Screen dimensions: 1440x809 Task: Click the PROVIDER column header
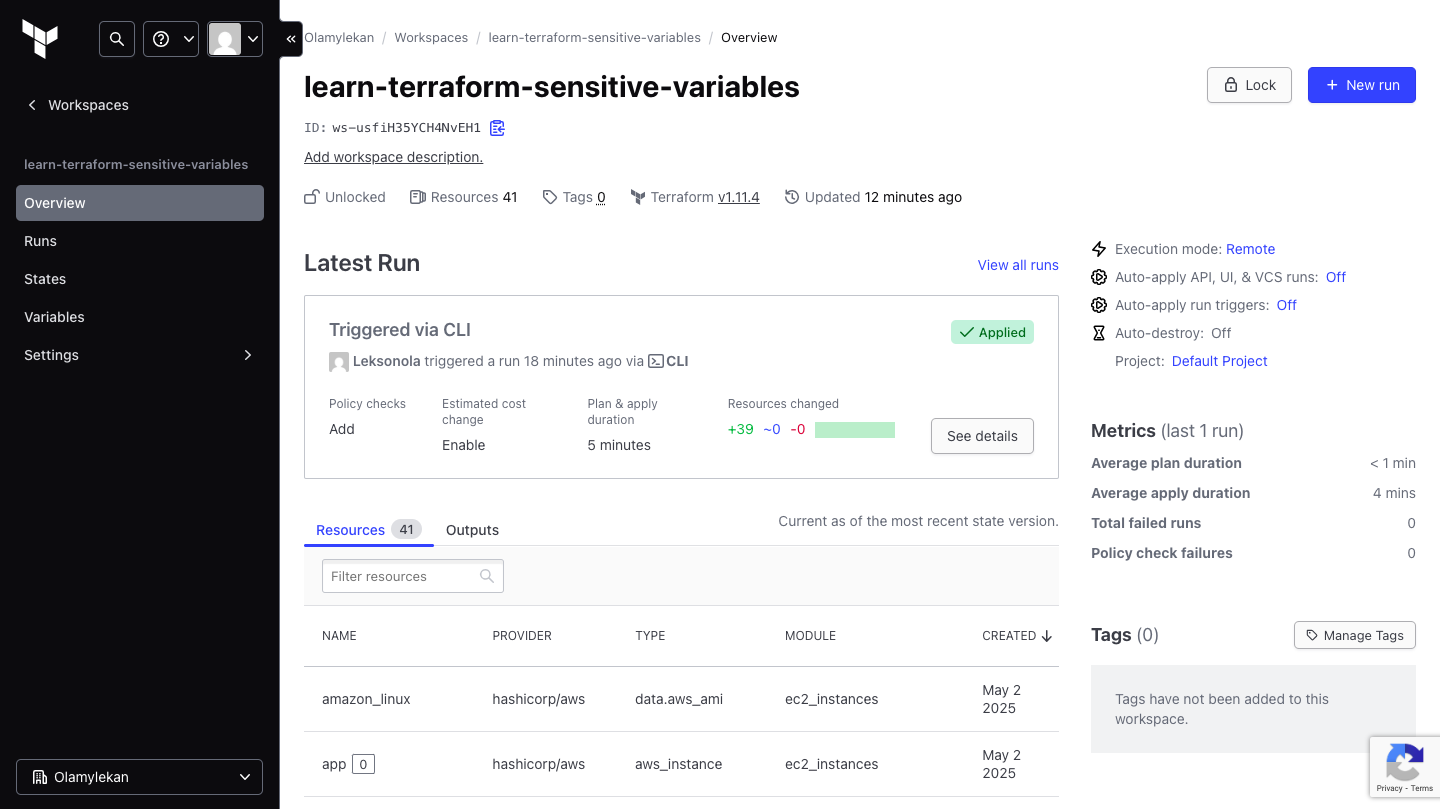(522, 636)
